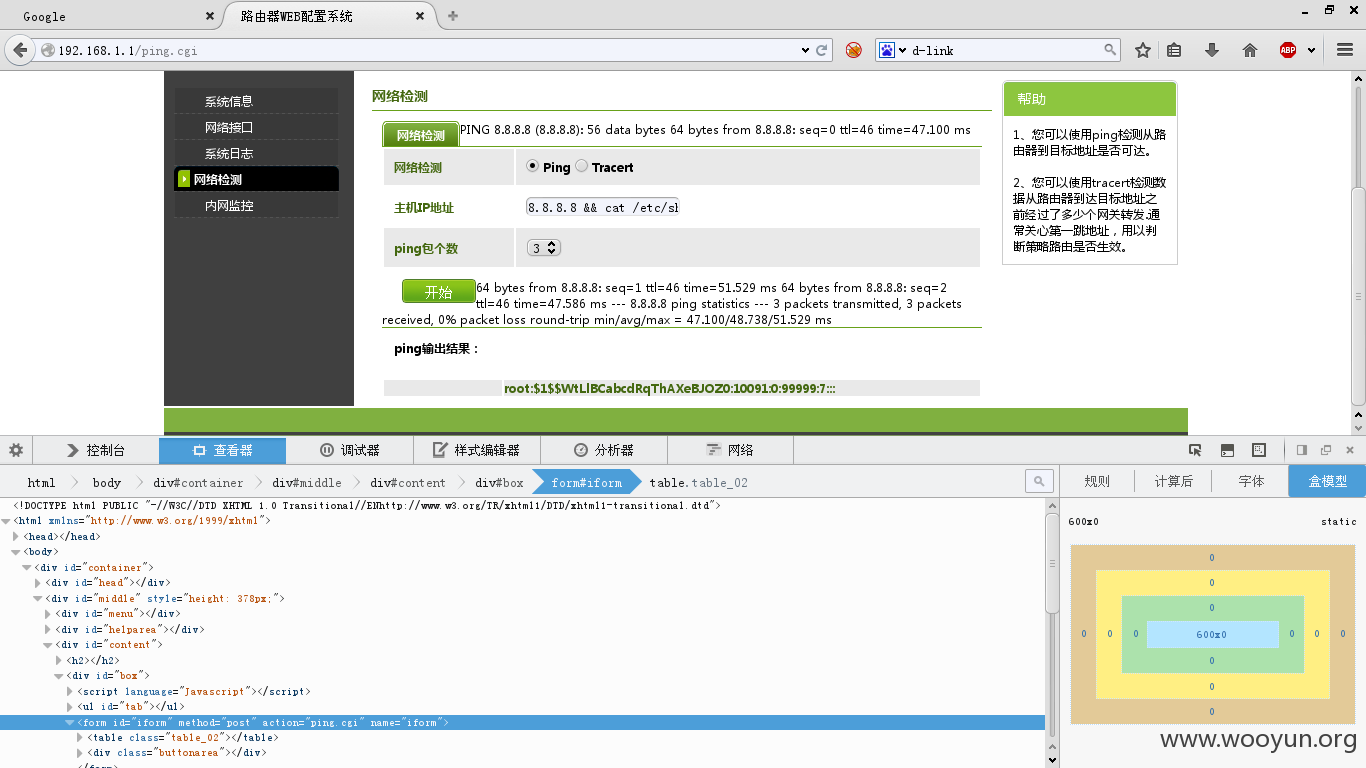
Task: Expand the table class="table_02" node
Action: click(x=81, y=737)
